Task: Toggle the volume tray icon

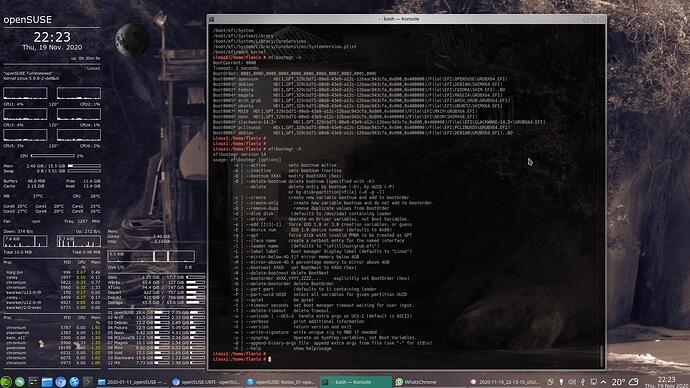Action: (572, 382)
